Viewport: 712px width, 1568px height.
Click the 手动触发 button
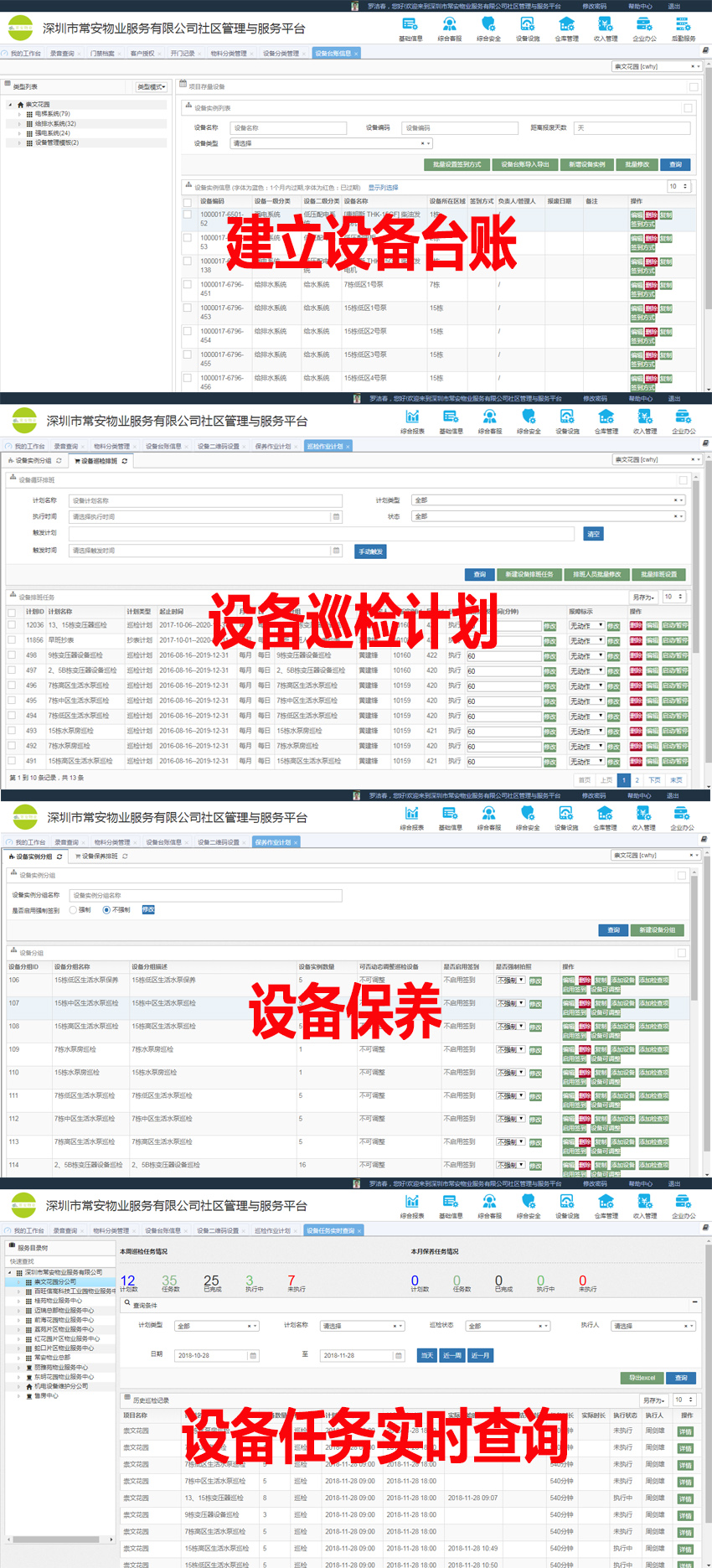370,551
